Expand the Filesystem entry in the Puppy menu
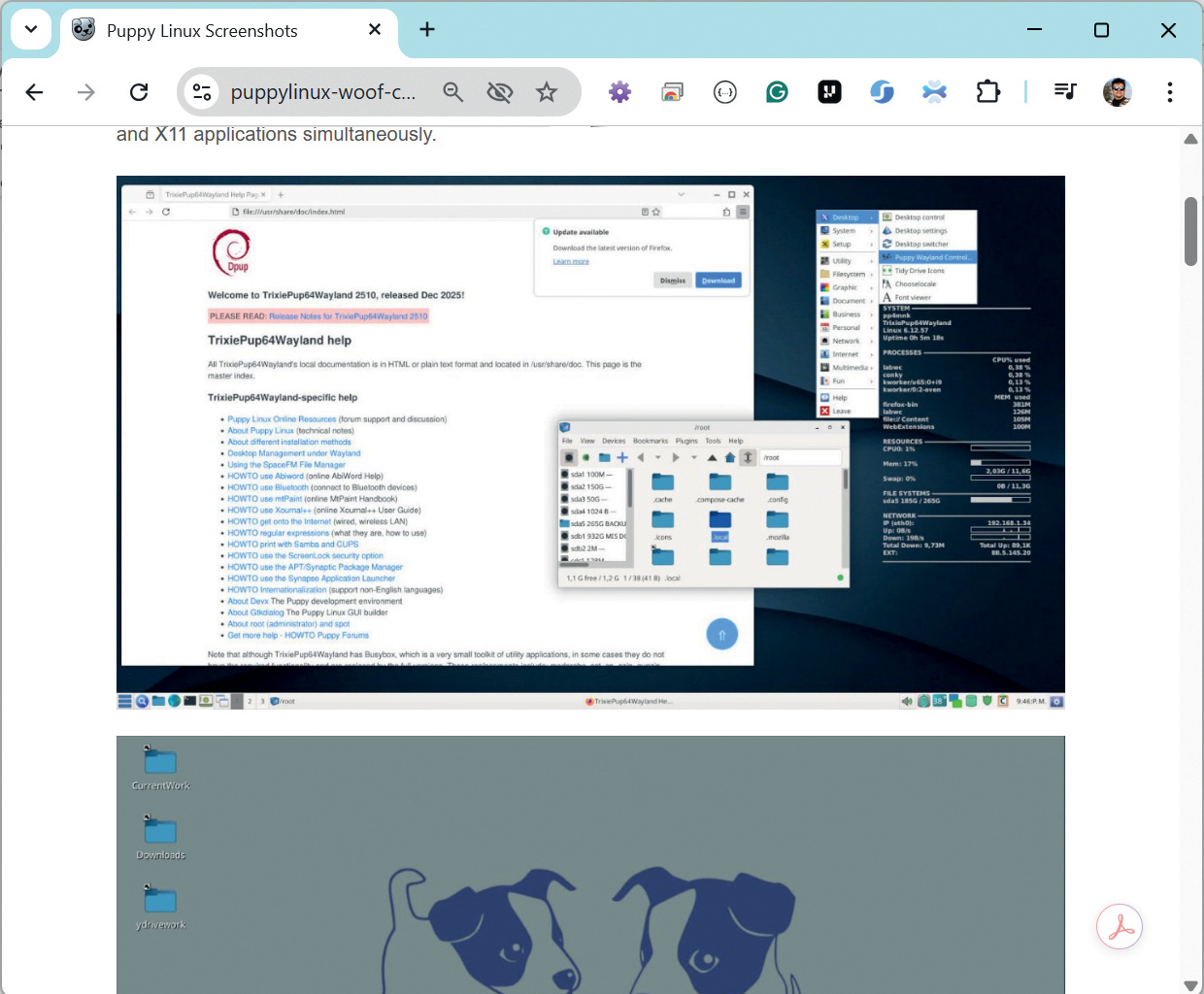 [847, 275]
